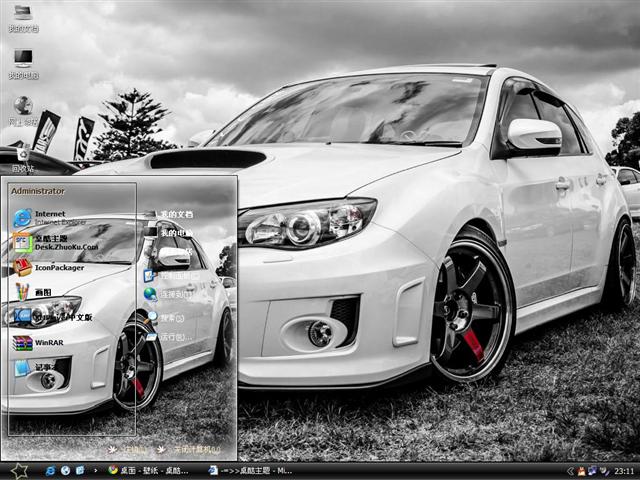Launch Internet Explorer from the quick launch bar
The image size is (640, 480).
point(50,471)
